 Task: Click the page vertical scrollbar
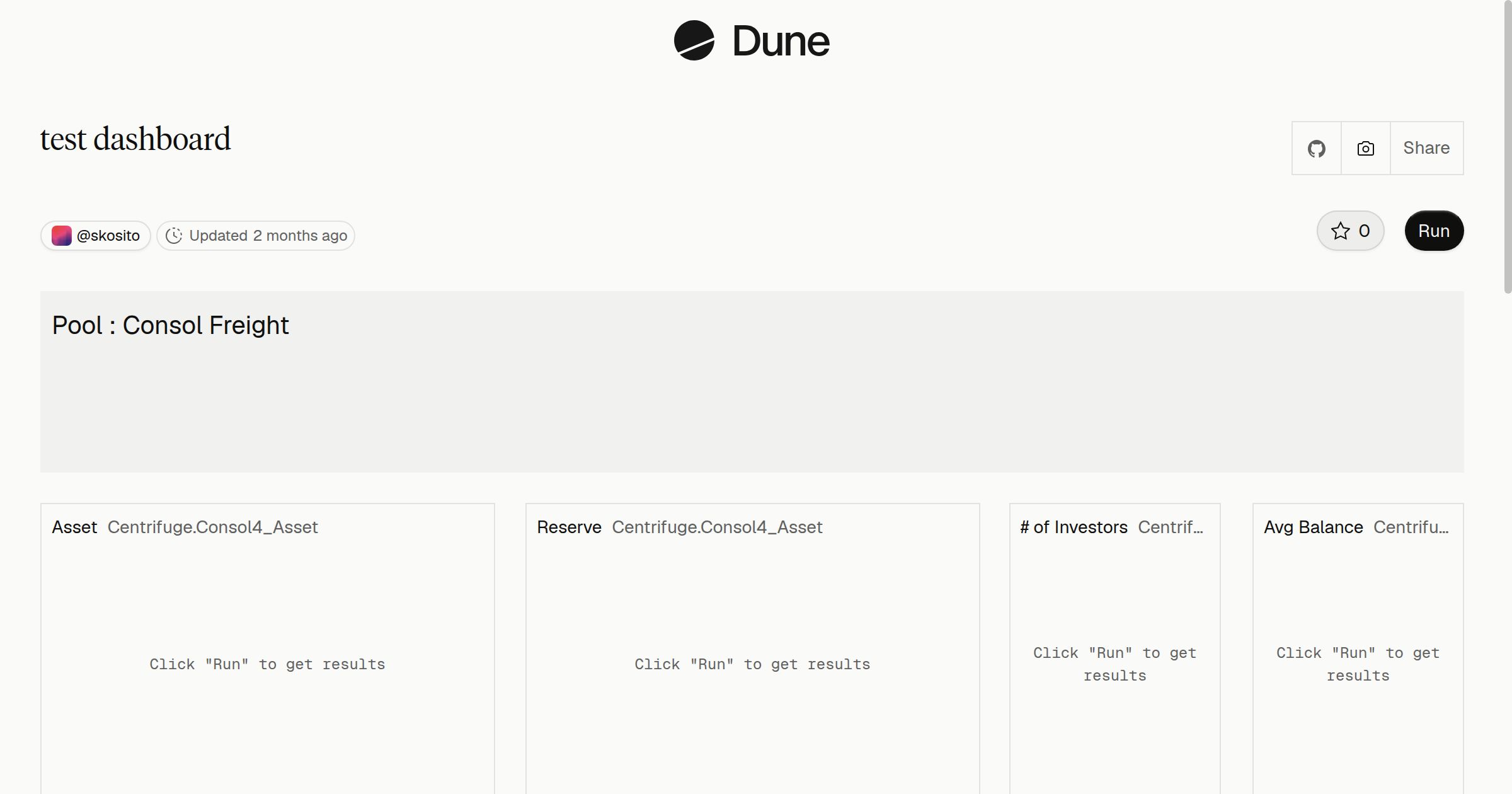pos(1507,146)
